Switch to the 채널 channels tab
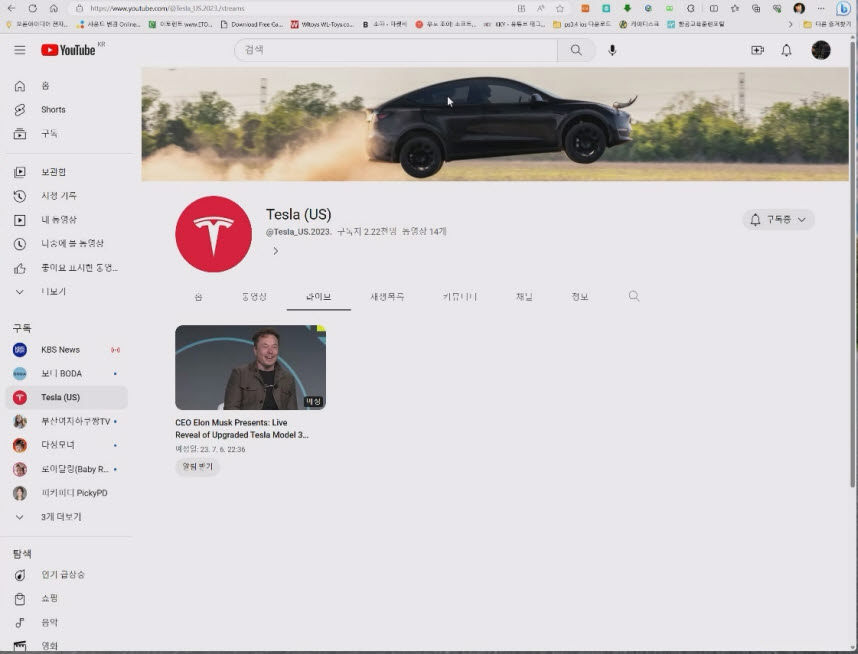This screenshot has height=654, width=858. click(524, 297)
